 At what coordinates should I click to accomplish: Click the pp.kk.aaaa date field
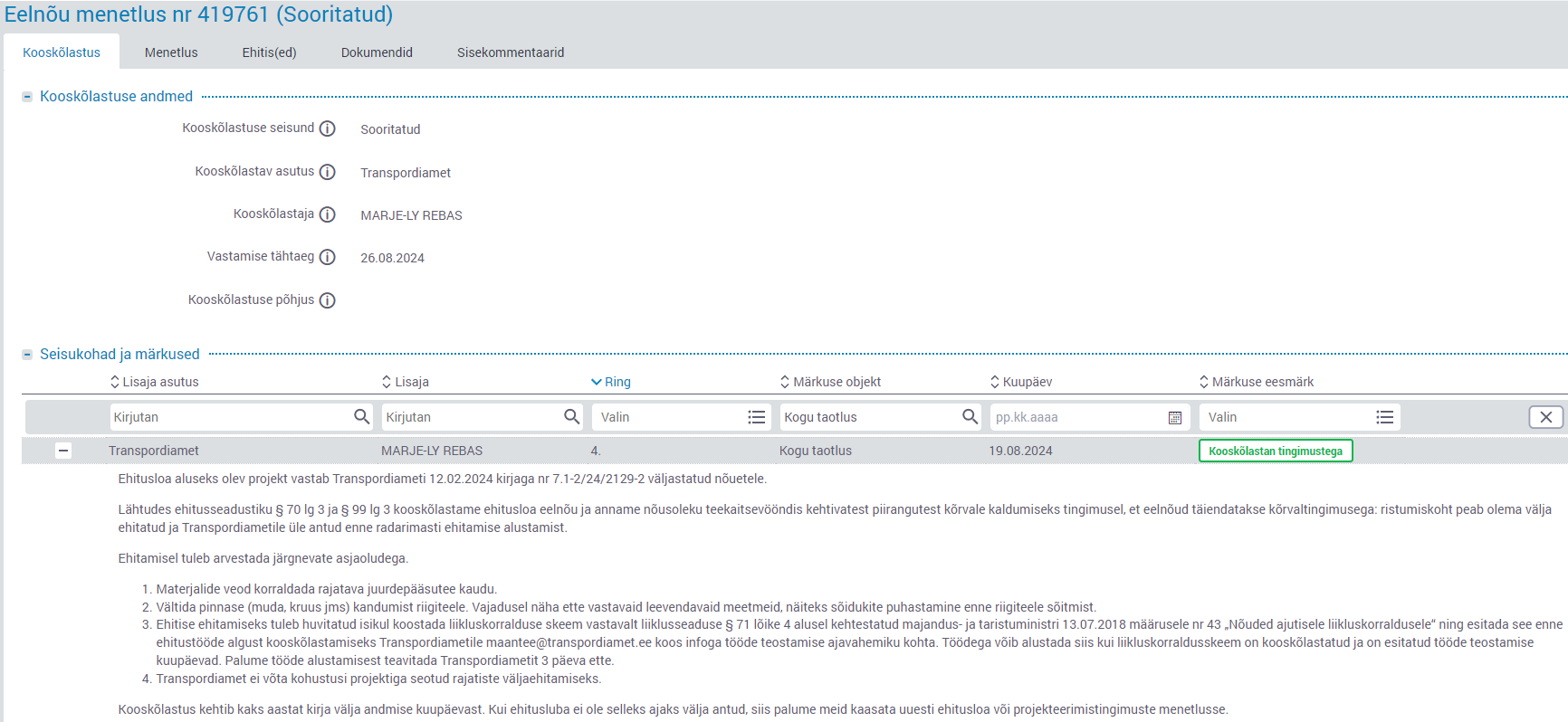(x=1090, y=417)
